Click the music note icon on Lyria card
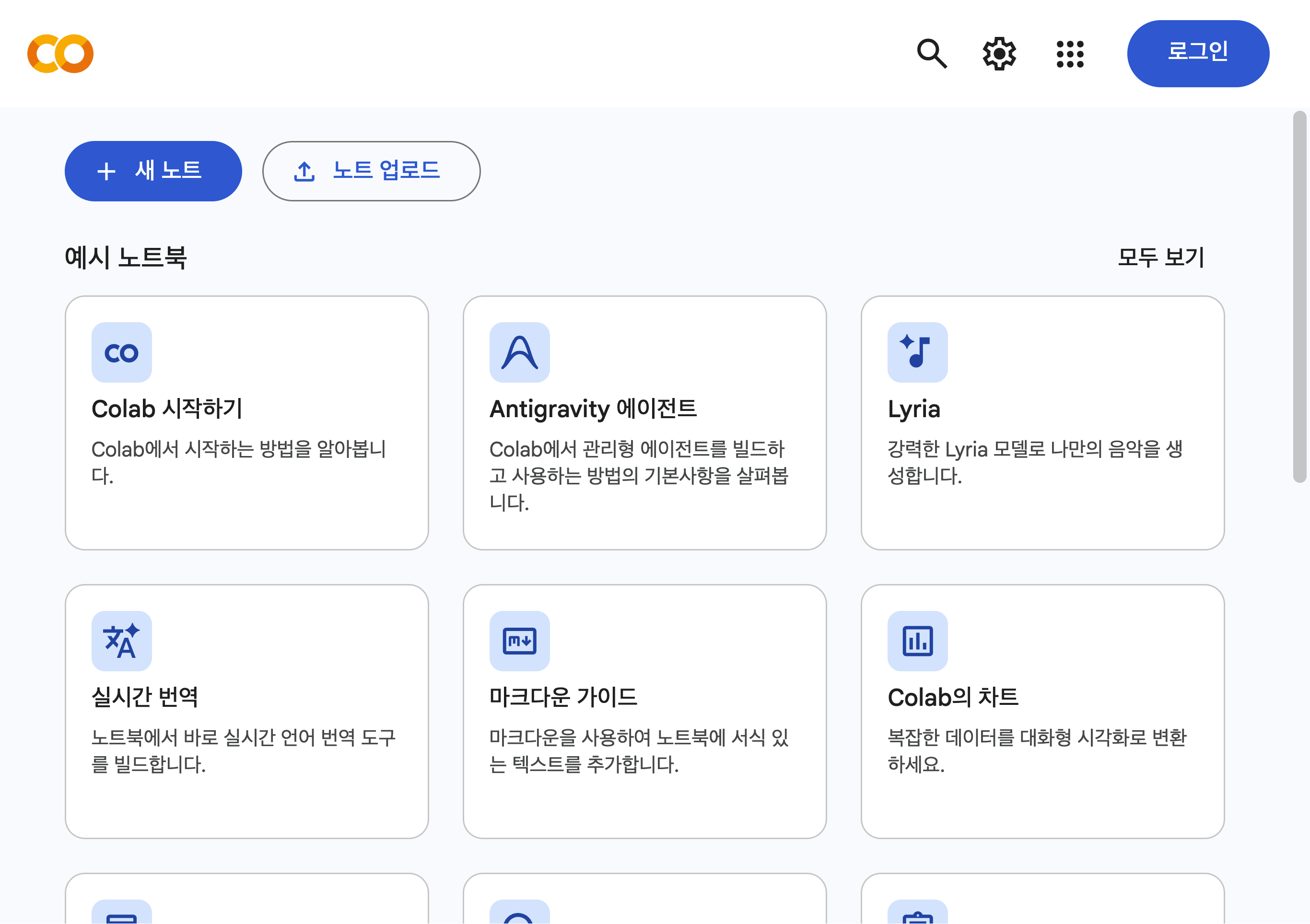 [x=917, y=353]
